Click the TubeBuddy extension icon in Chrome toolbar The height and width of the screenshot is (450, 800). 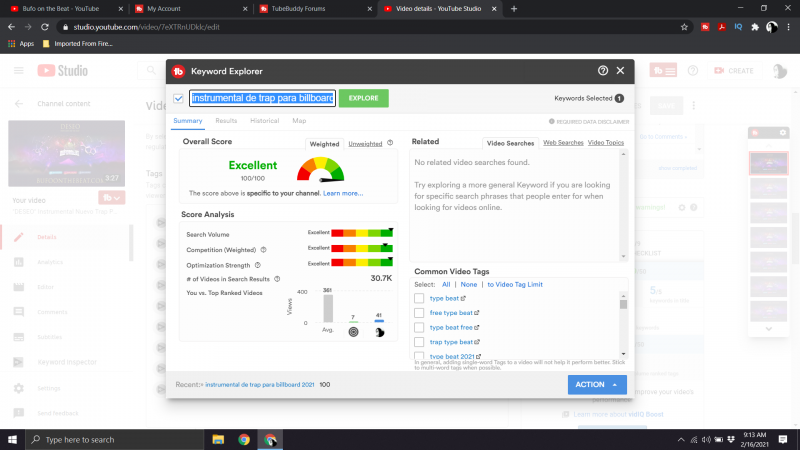(x=705, y=27)
